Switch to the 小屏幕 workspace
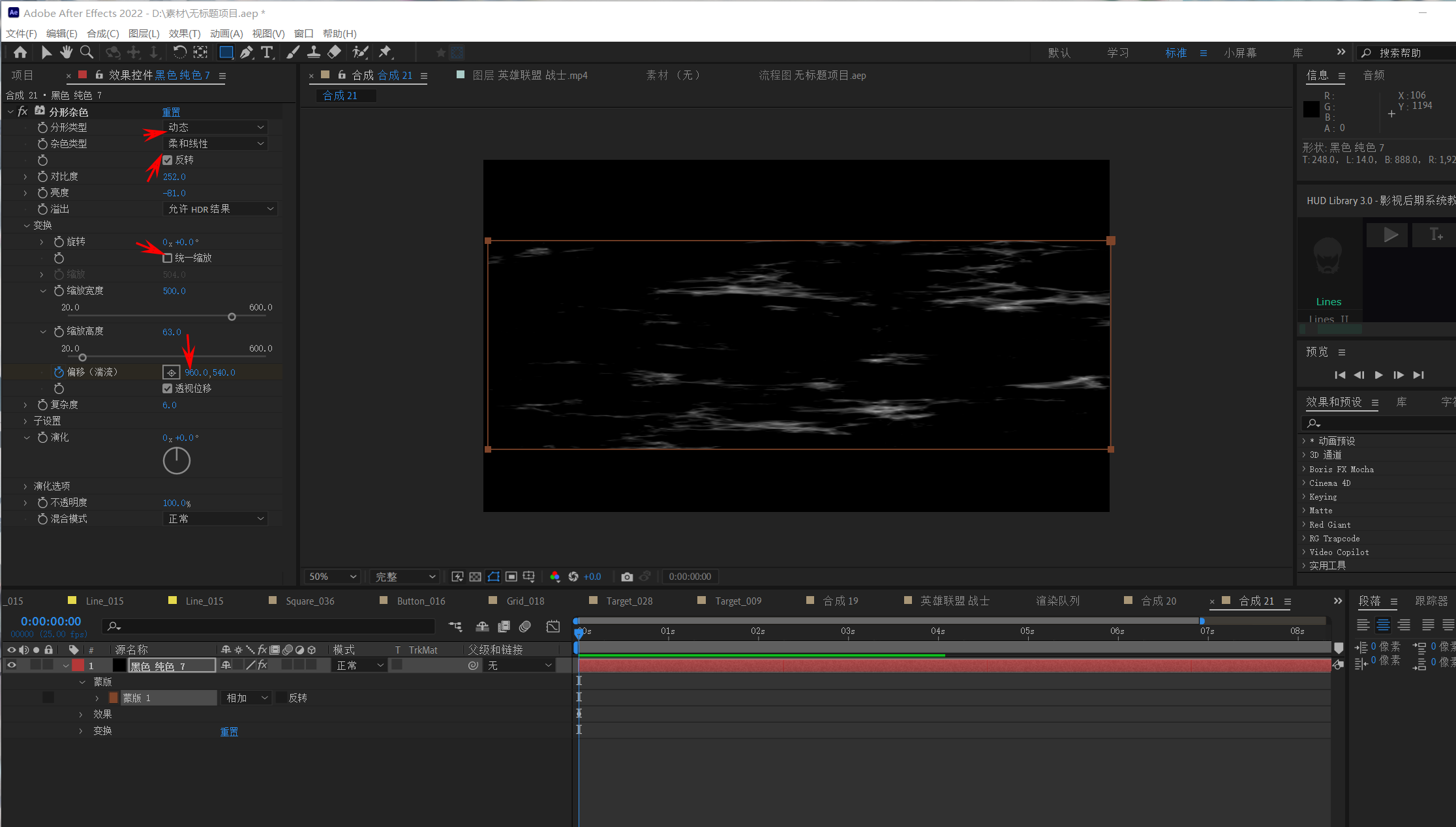Image resolution: width=1456 pixels, height=827 pixels. click(1239, 53)
